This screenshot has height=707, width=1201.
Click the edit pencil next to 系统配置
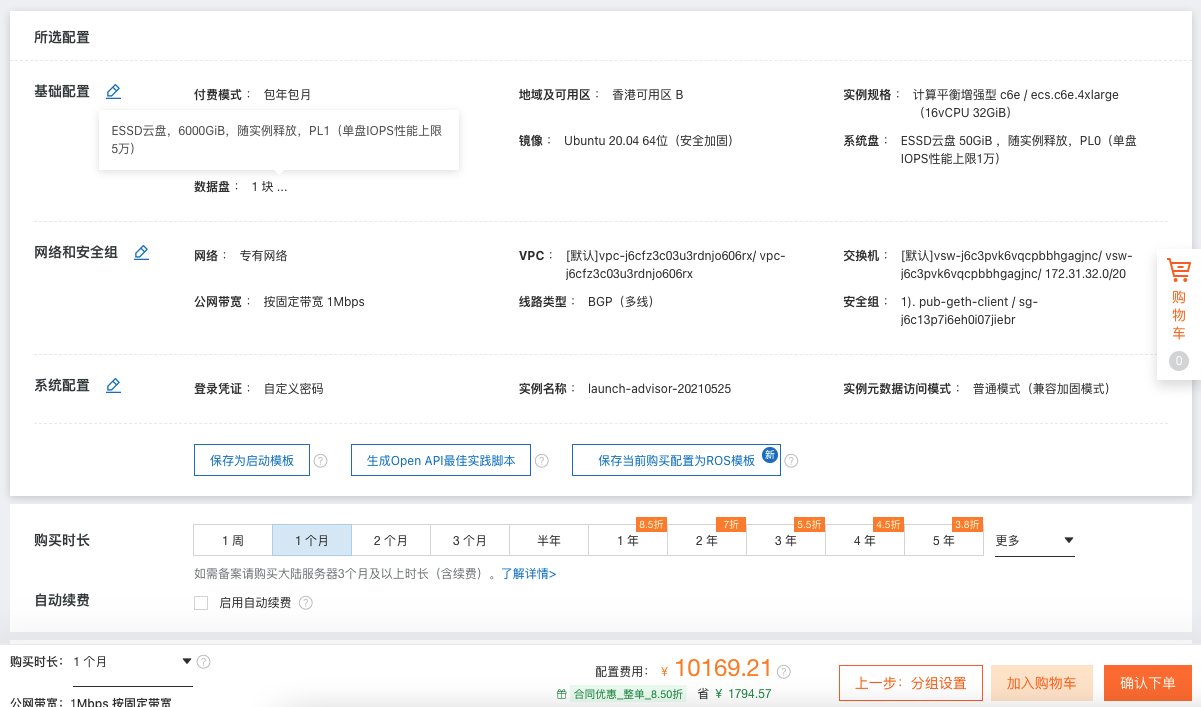(x=113, y=386)
